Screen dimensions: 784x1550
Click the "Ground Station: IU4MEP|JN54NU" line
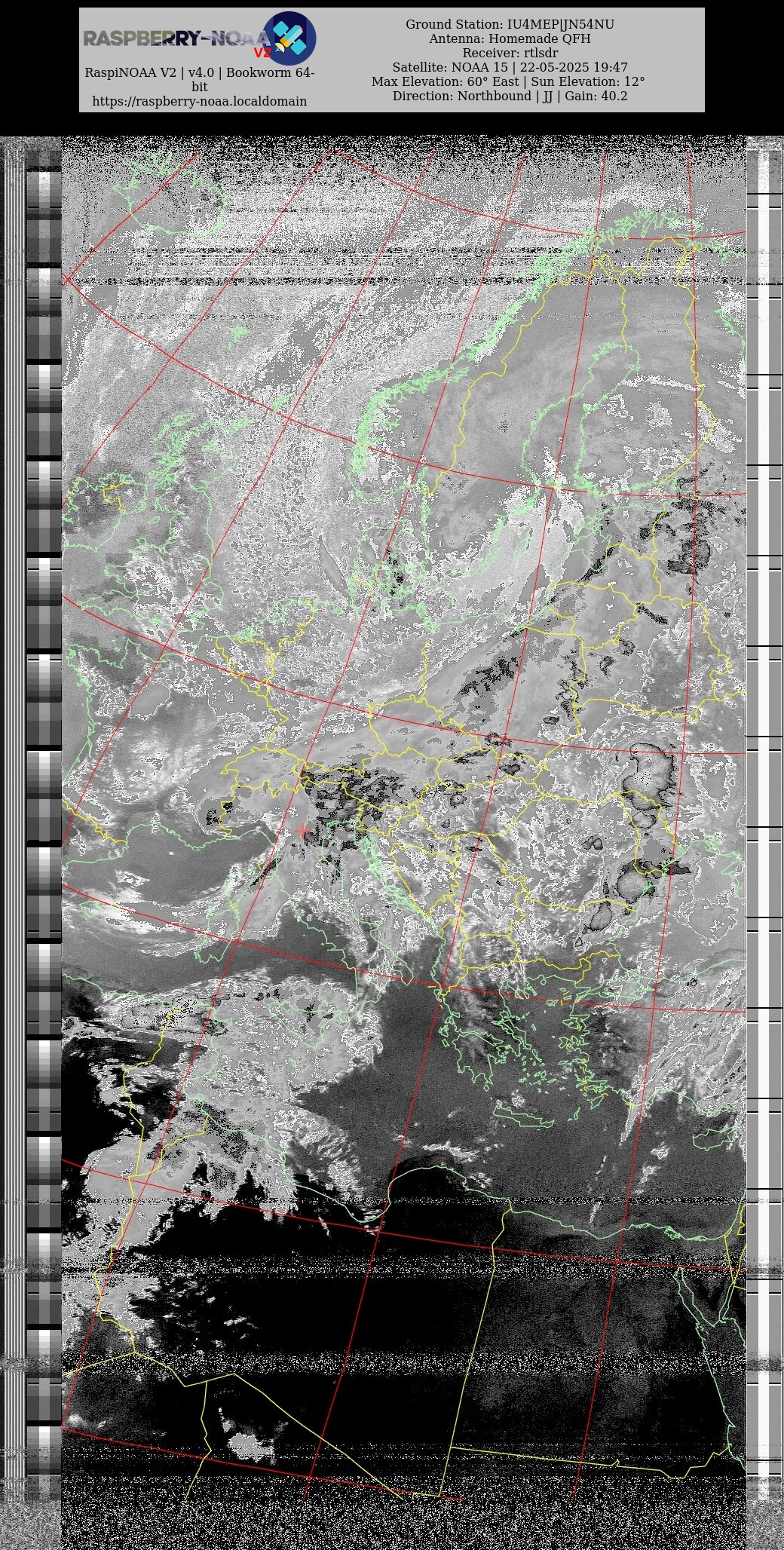click(510, 24)
